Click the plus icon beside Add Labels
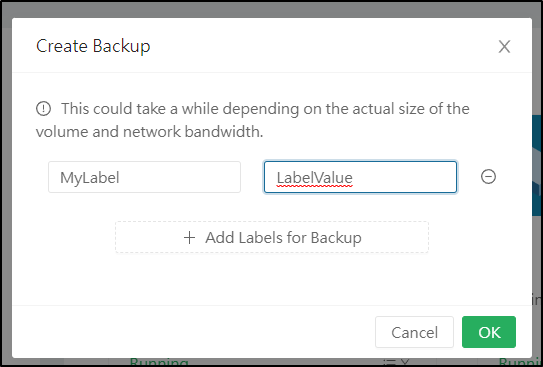The width and height of the screenshot is (543, 367). [x=189, y=238]
